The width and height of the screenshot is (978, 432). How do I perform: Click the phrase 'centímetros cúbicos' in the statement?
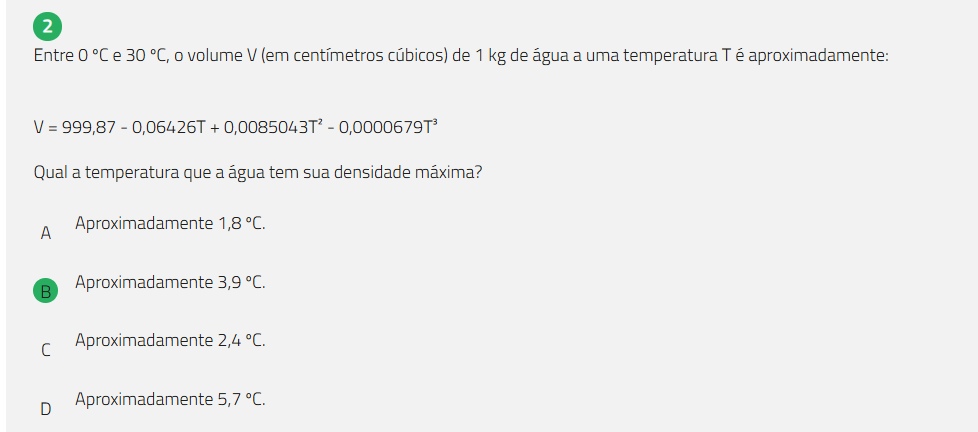pos(361,56)
